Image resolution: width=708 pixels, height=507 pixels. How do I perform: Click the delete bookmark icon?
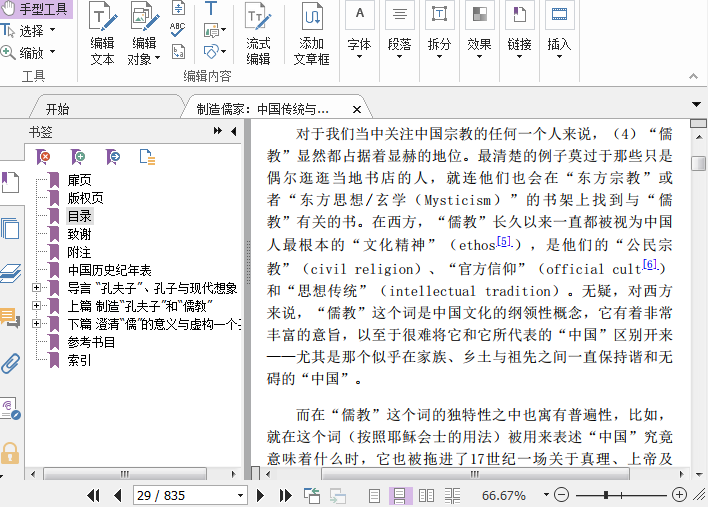pos(43,157)
